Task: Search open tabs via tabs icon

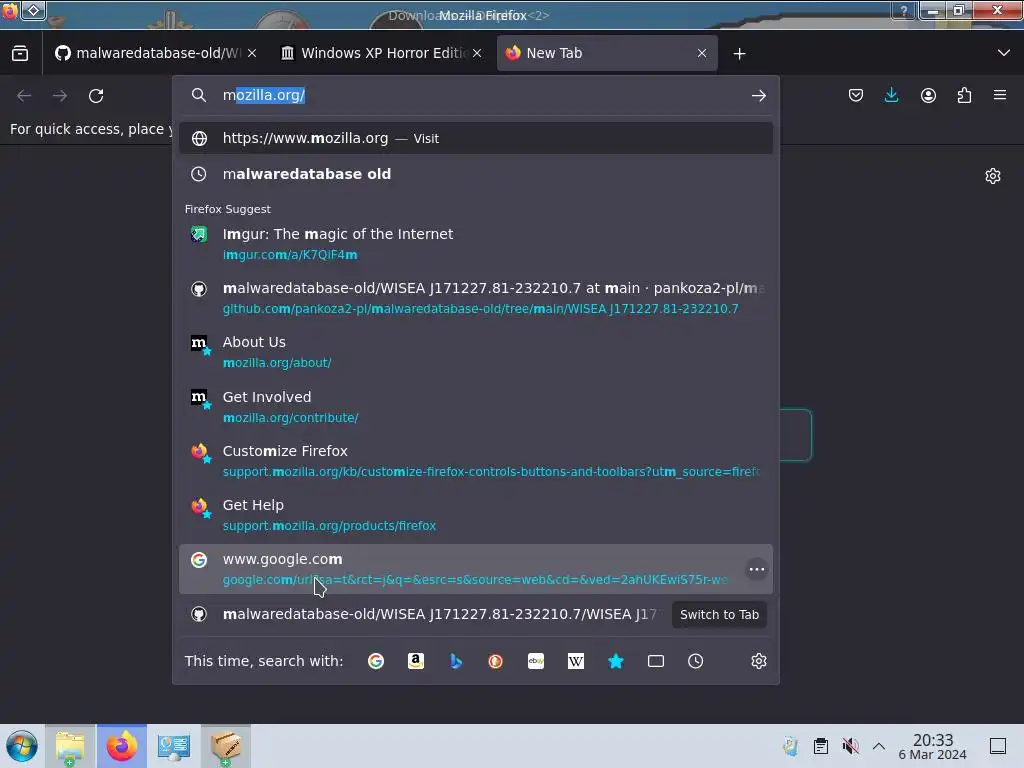Action: click(x=656, y=661)
